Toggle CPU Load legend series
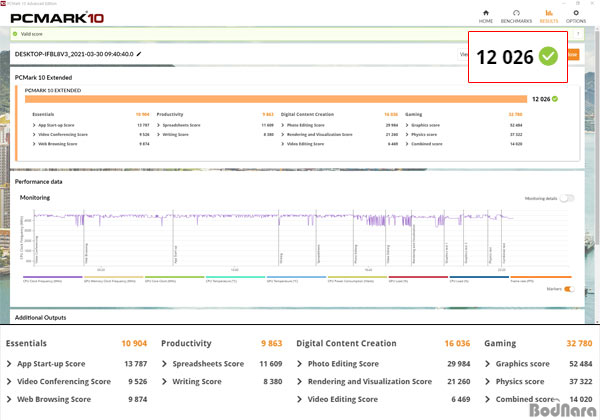Image resolution: width=600 pixels, height=420 pixels. [479, 279]
